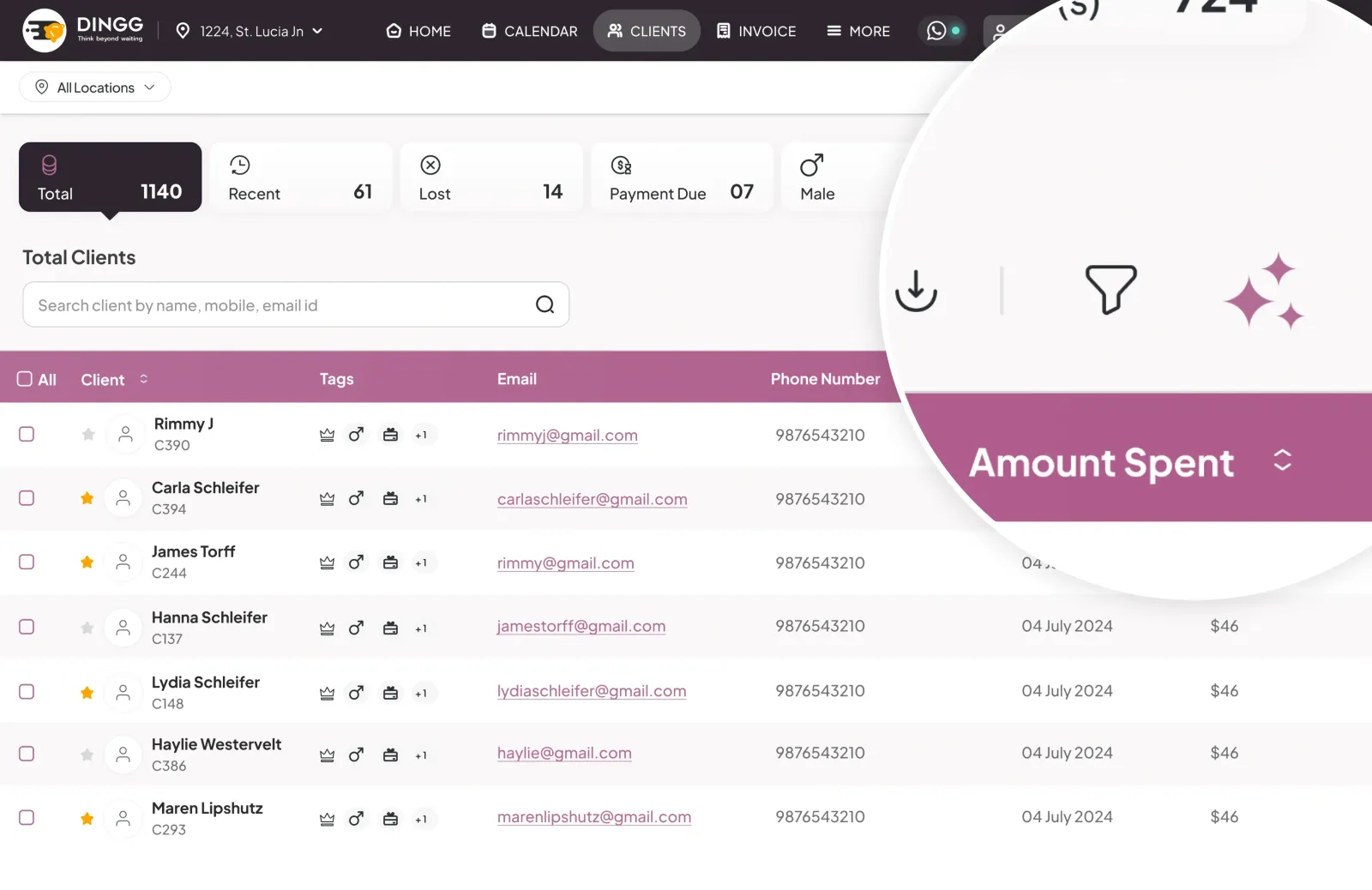
Task: Open Haylie Westervelt client name
Action: tap(216, 745)
